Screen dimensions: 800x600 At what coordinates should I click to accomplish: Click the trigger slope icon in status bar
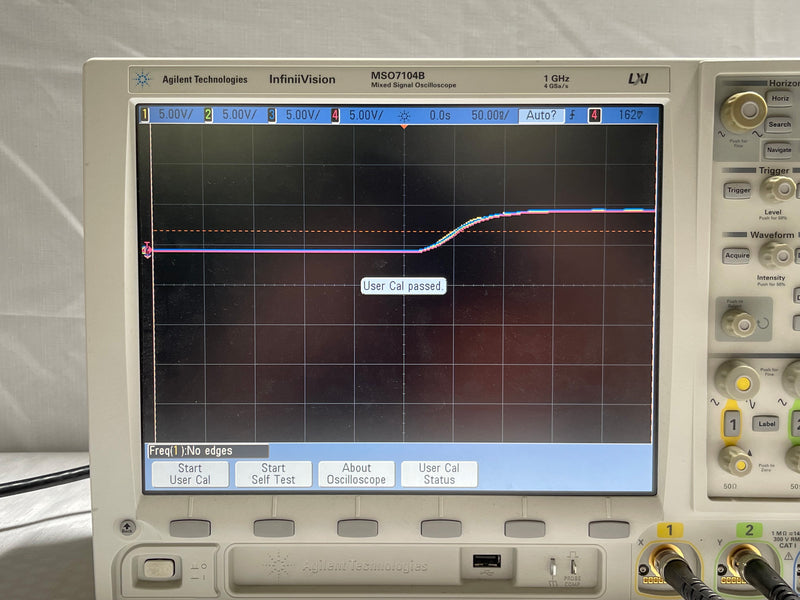(x=570, y=117)
